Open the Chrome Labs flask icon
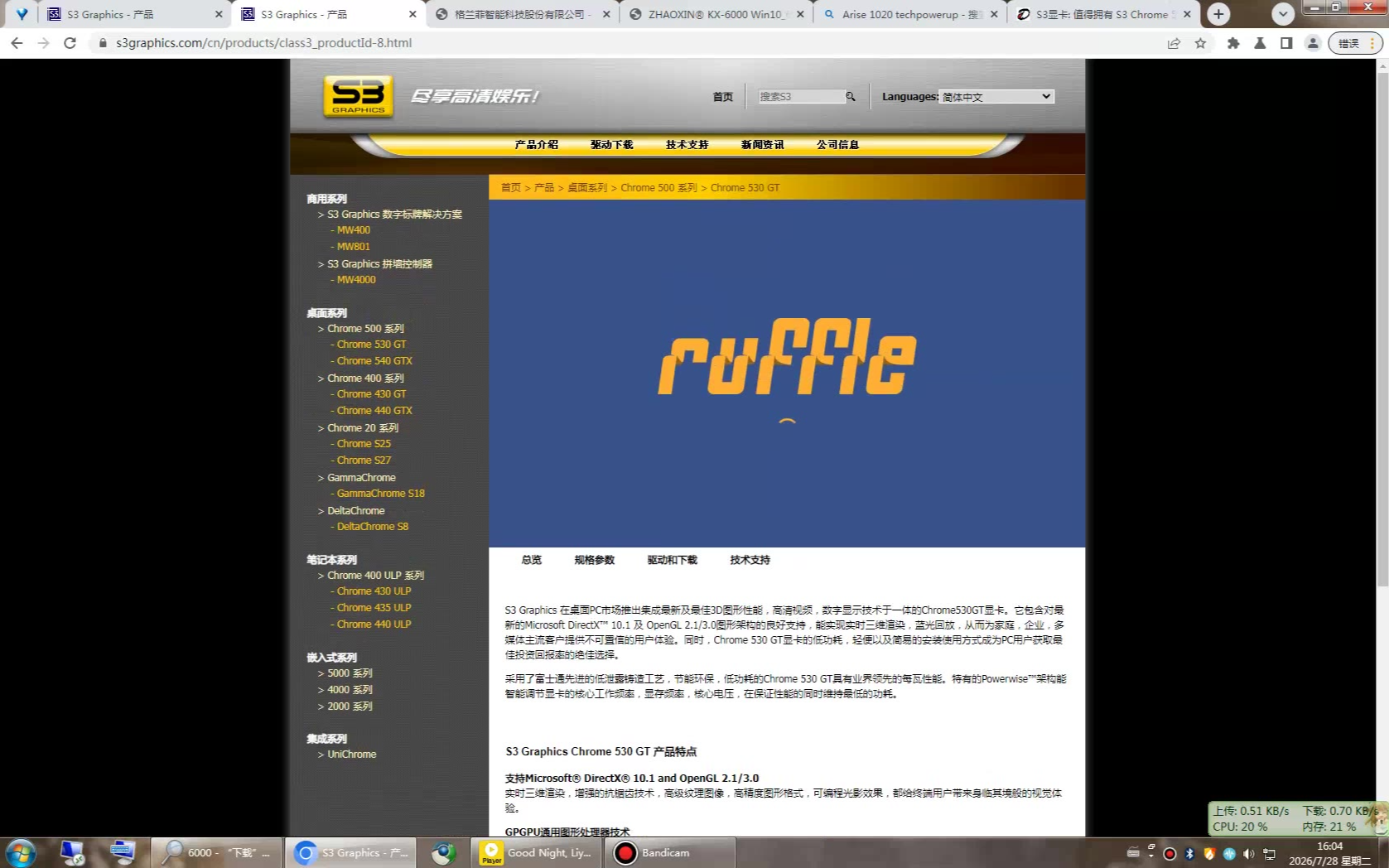Screen dimensions: 1389x868 click(x=1260, y=43)
